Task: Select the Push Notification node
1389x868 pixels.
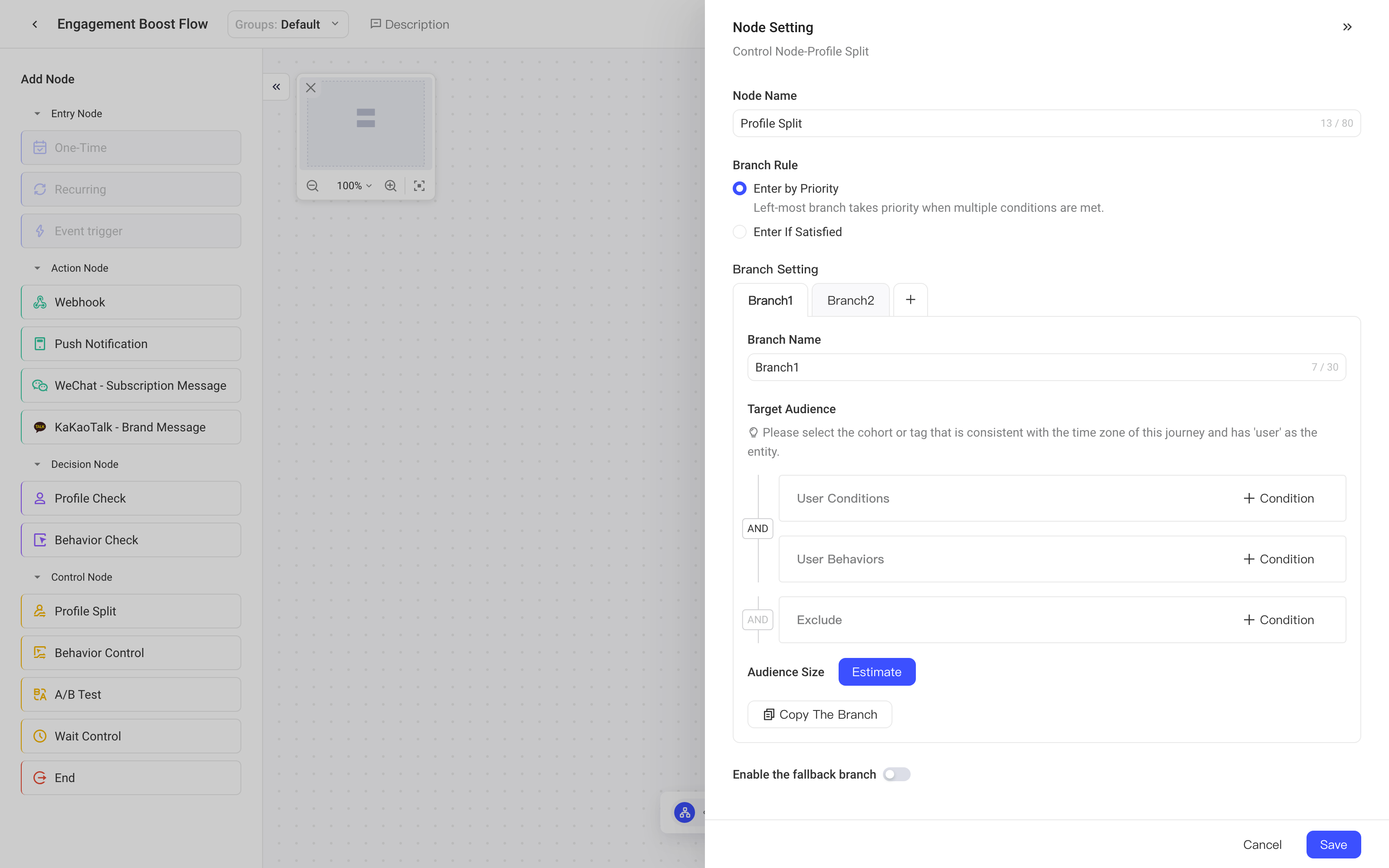Action: tap(131, 344)
